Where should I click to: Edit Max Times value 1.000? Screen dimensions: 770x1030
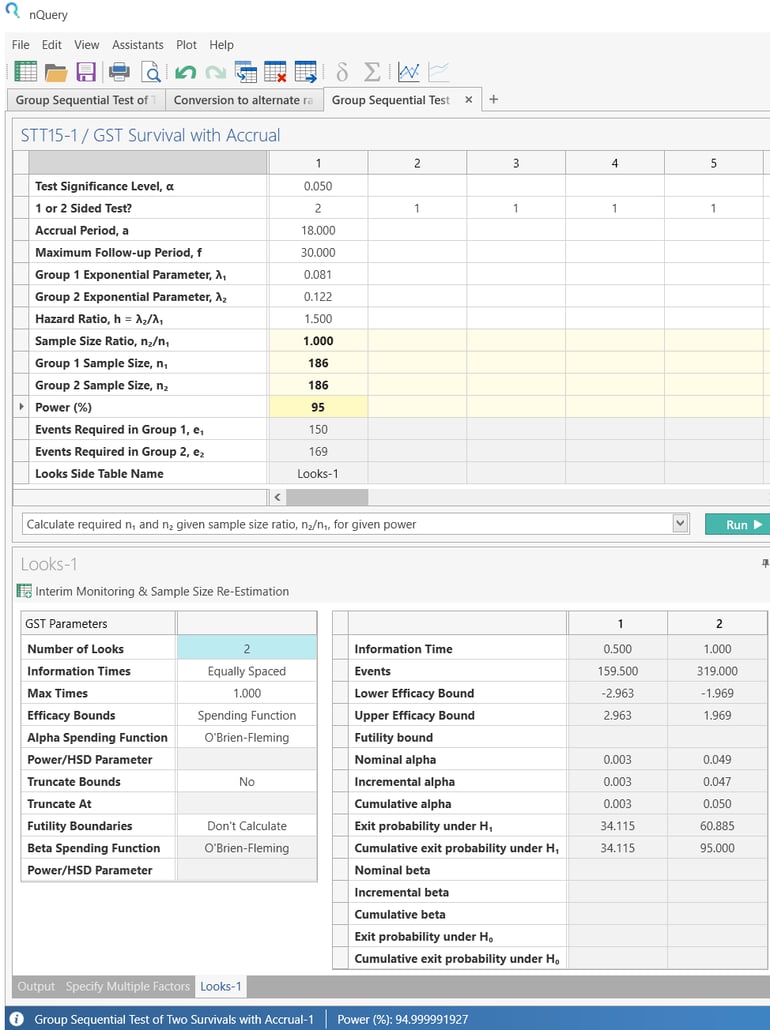click(x=246, y=693)
